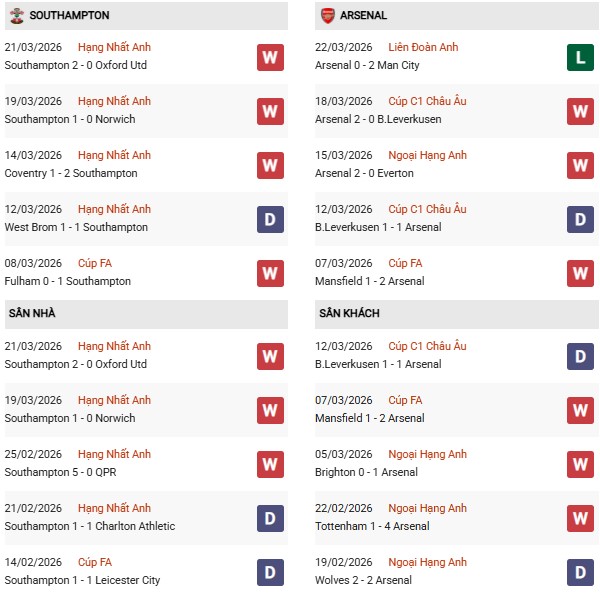The width and height of the screenshot is (600, 594).
Task: Click W badge for Arsenal 2-0 Everton
Action: point(580,165)
